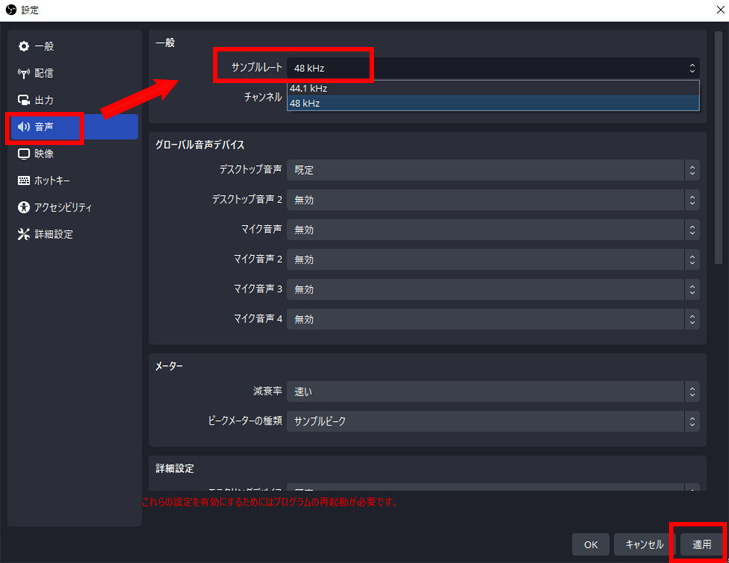Click the arrow of マイク音声 2 combo
Viewport: 729px width, 563px height.
(692, 259)
